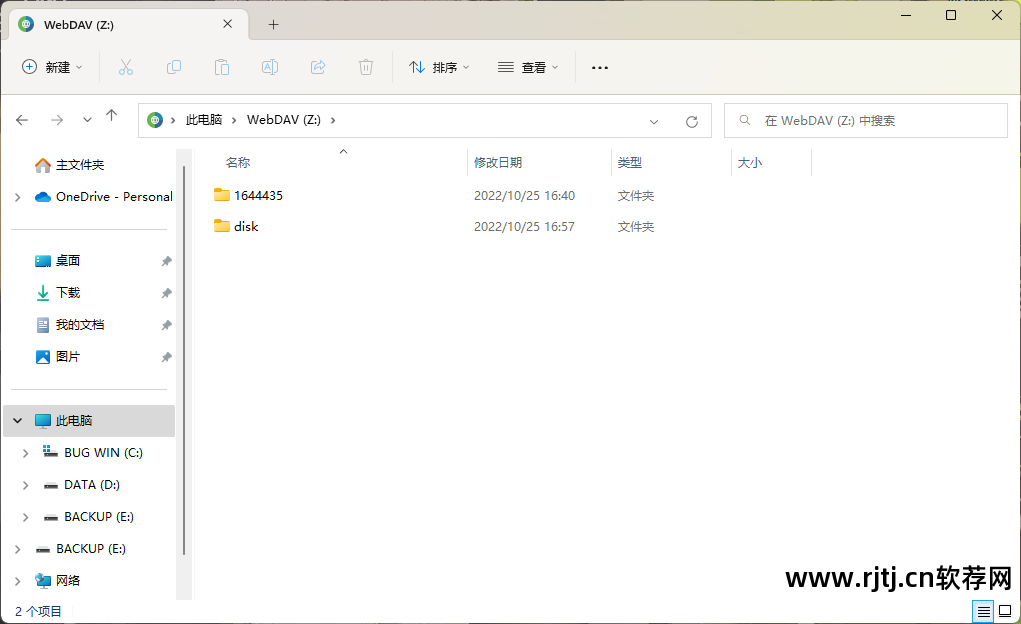Open a new Explorer tab with the plus button

click(273, 23)
